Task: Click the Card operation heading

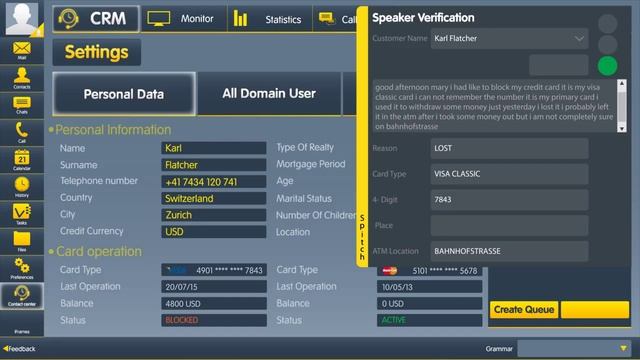Action: point(99,251)
